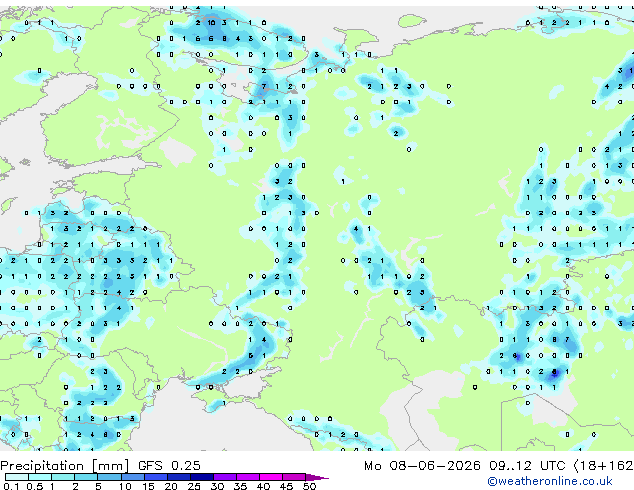Click the "09..12 UTC" time text

coord(527,466)
